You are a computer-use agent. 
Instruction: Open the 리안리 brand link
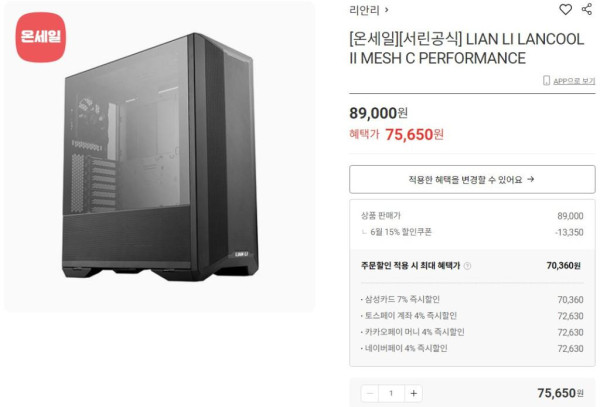point(364,10)
